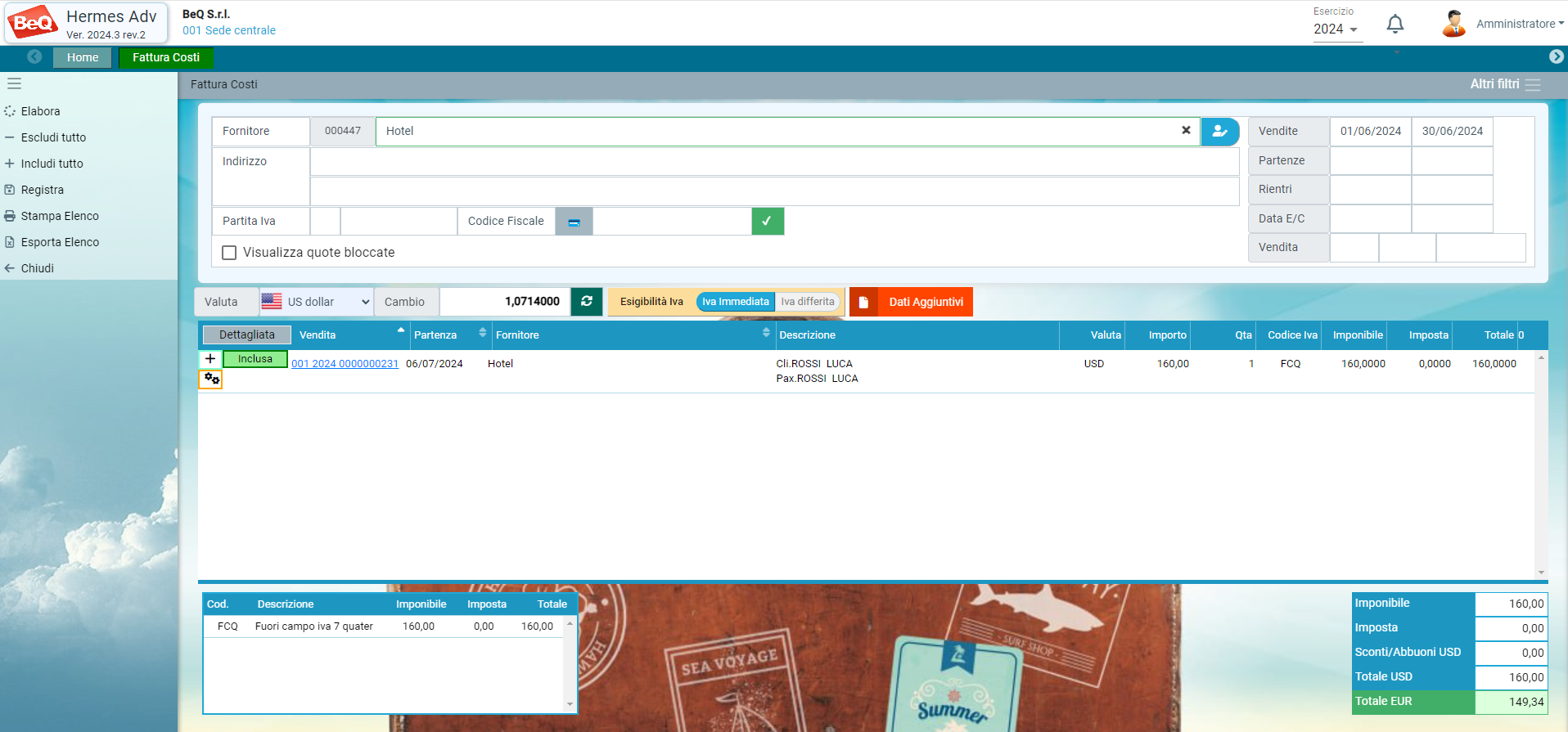This screenshot has width=1568, height=732.
Task: Click the Vendite end date 30/06/2024
Action: (x=1453, y=131)
